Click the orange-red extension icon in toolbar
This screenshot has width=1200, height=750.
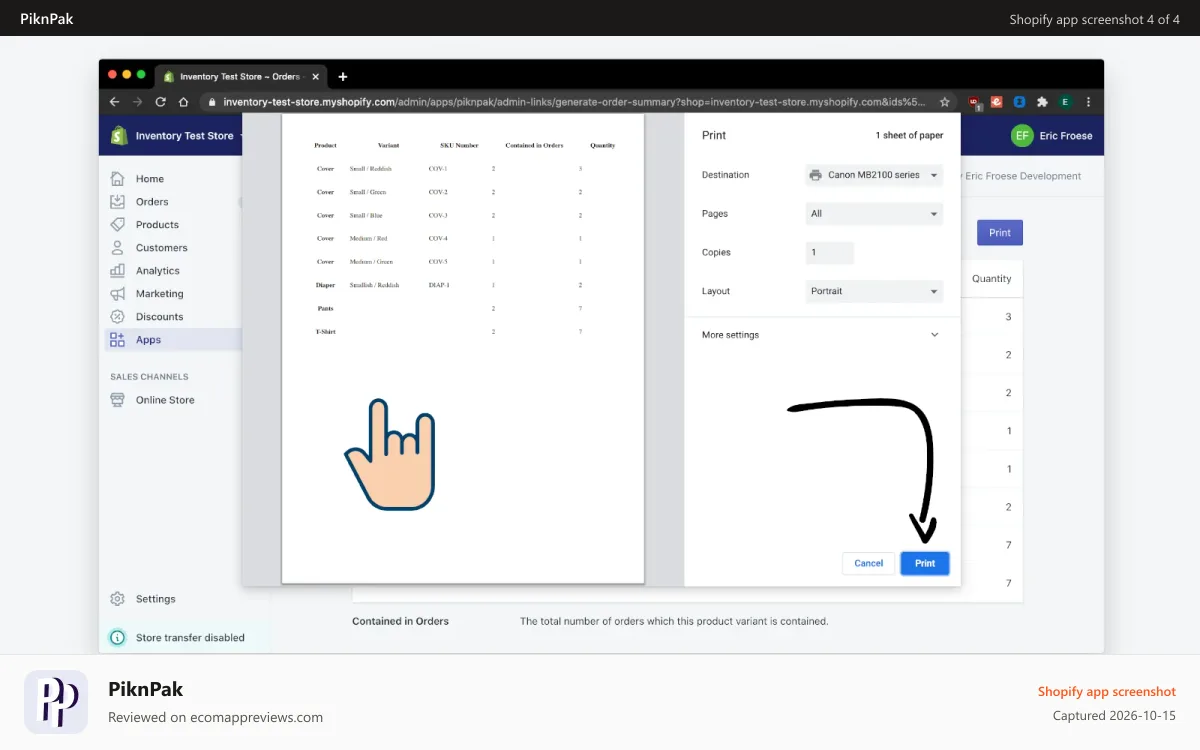tap(996, 102)
